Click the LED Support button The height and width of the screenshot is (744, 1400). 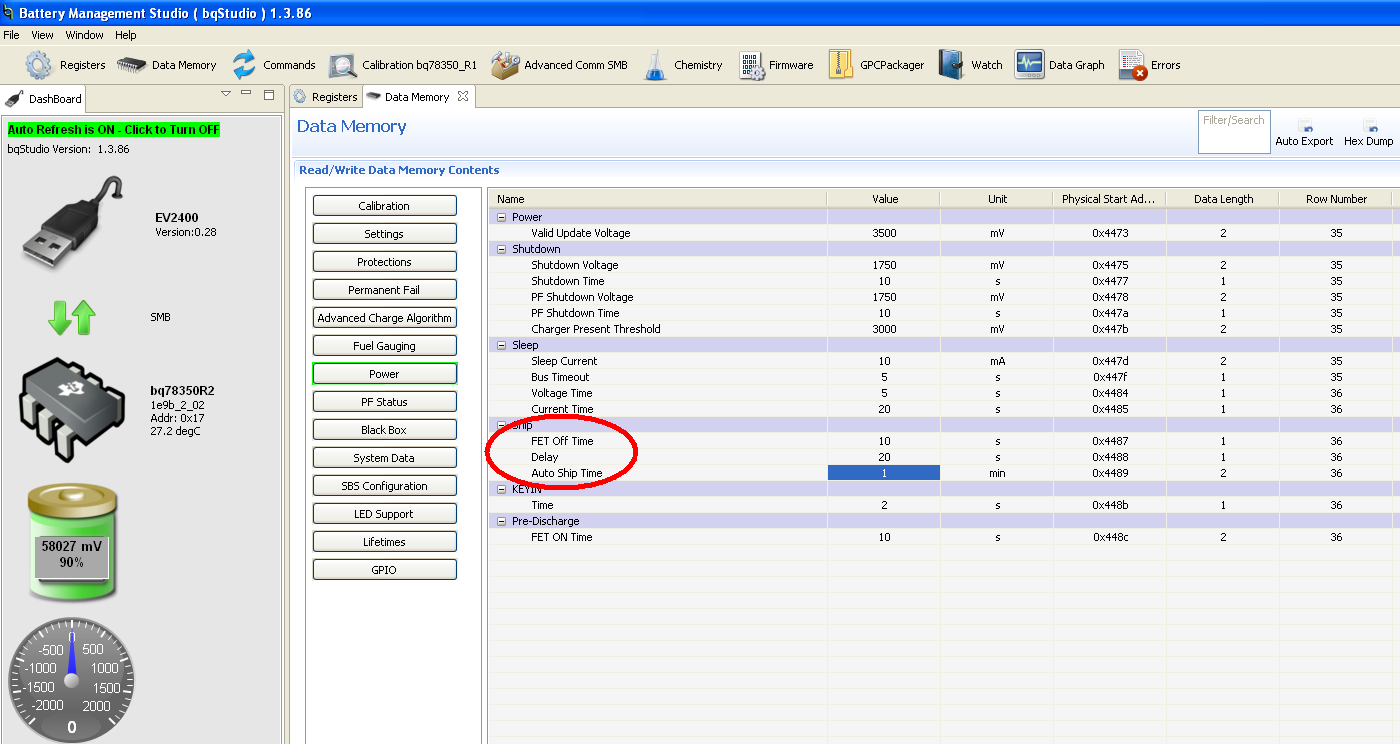pyautogui.click(x=385, y=514)
